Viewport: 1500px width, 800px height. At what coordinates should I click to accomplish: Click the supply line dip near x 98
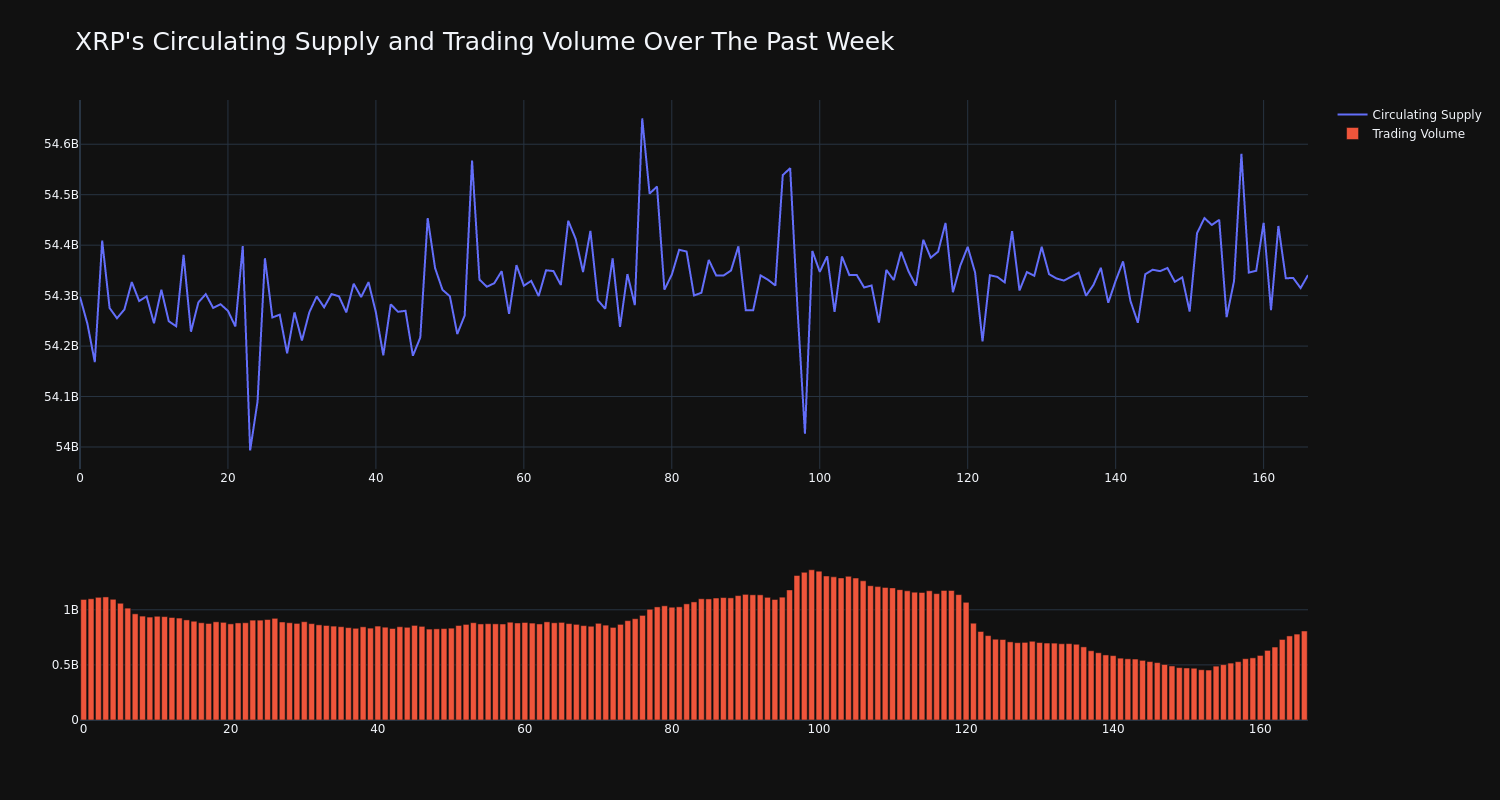point(805,432)
